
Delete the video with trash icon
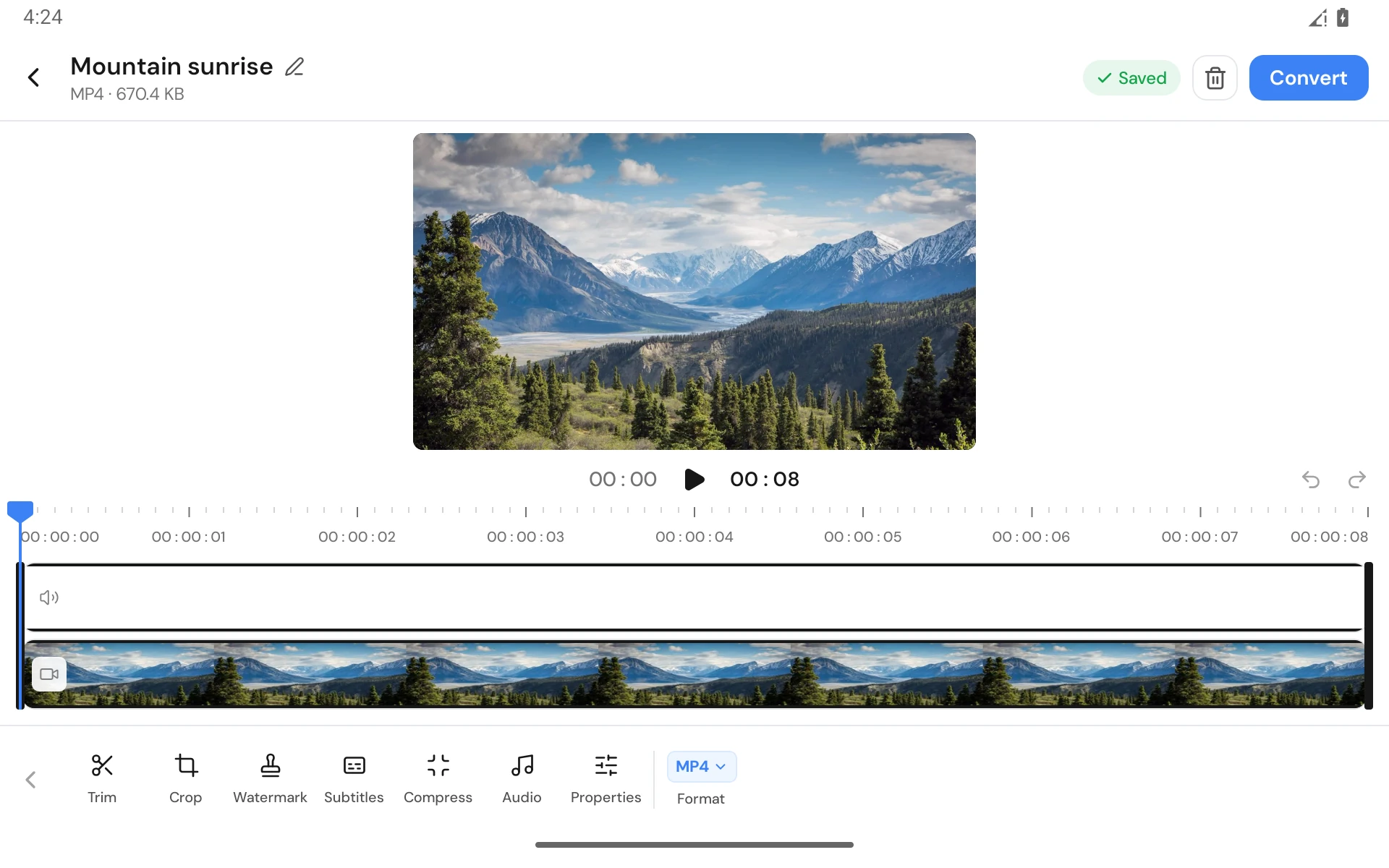point(1215,77)
